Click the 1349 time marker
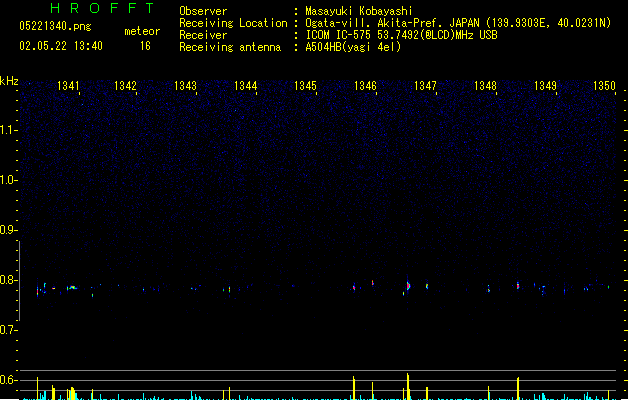Screen dimensions: 629x400 pyautogui.click(x=546, y=86)
